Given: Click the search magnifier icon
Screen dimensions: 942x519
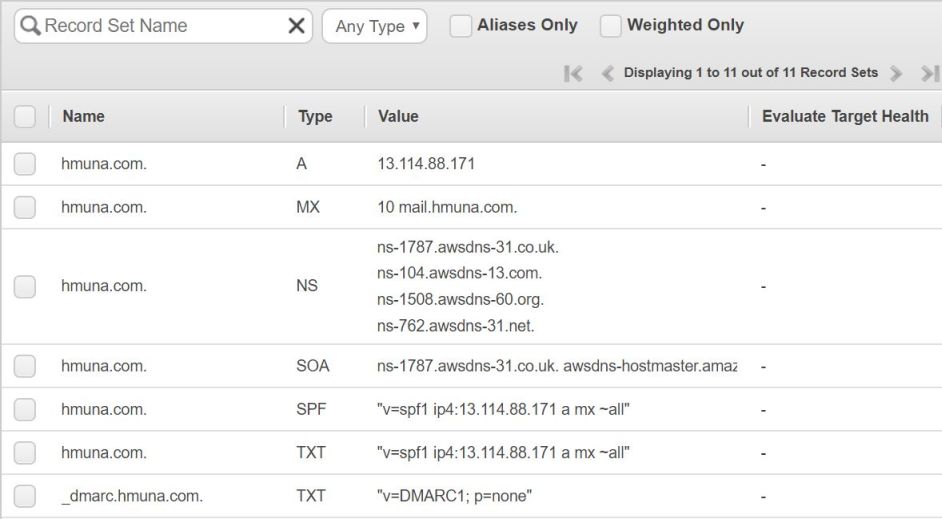Looking at the screenshot, I should click(31, 26).
